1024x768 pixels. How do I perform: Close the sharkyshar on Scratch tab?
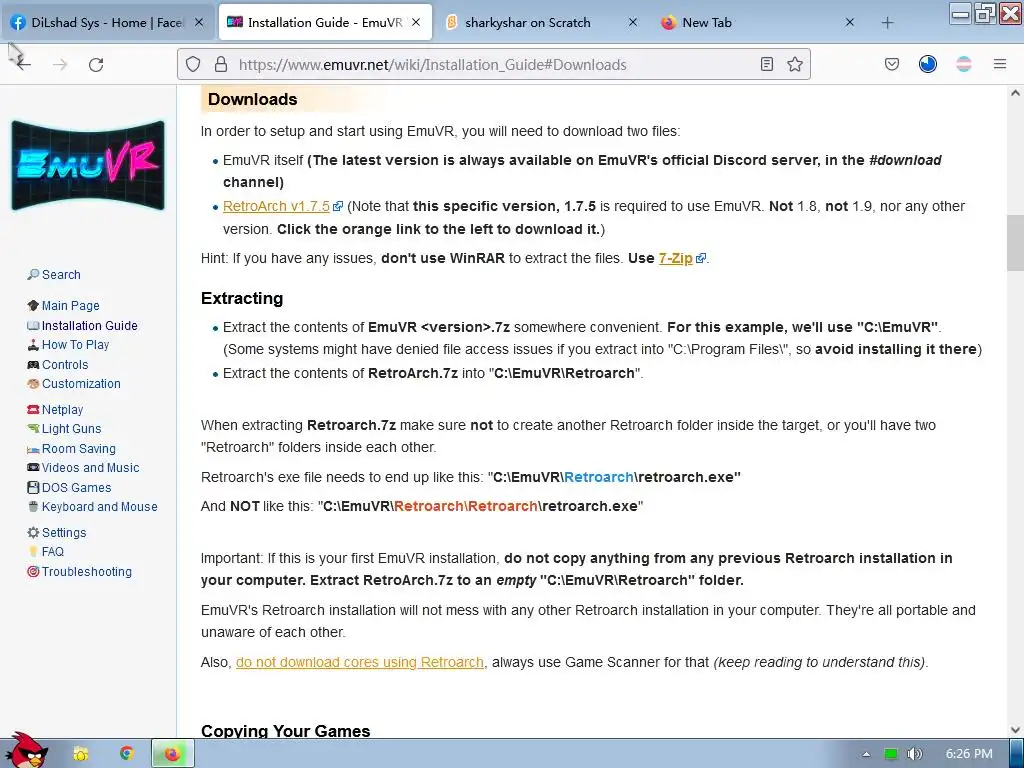point(632,22)
